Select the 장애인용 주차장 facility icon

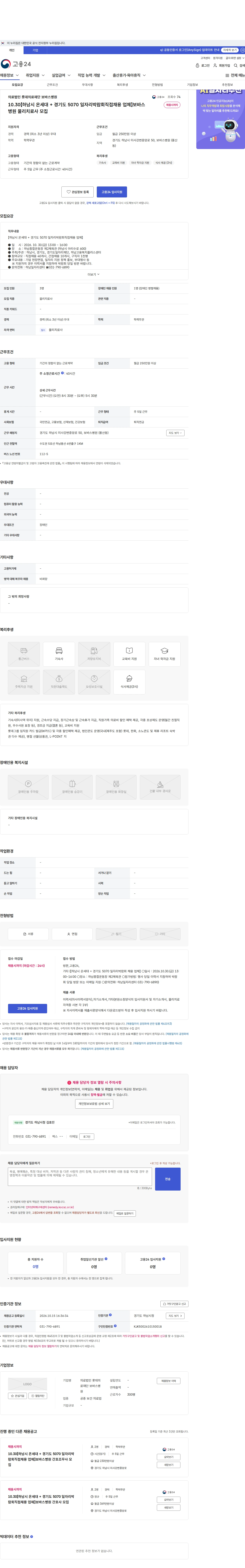[28, 787]
